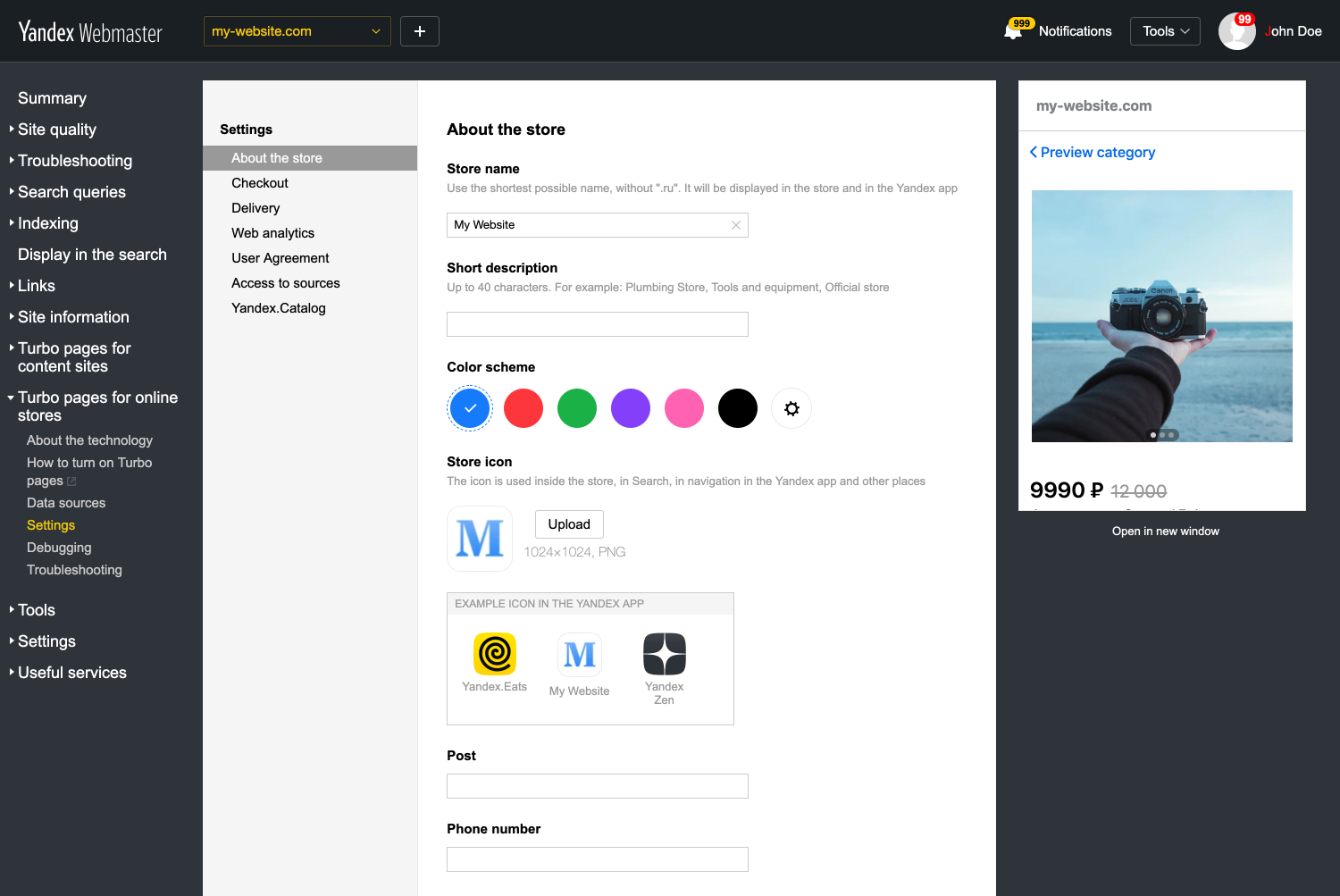Viewport: 1340px width, 896px height.
Task: Click the image carousel dots indicator
Action: tap(1162, 435)
